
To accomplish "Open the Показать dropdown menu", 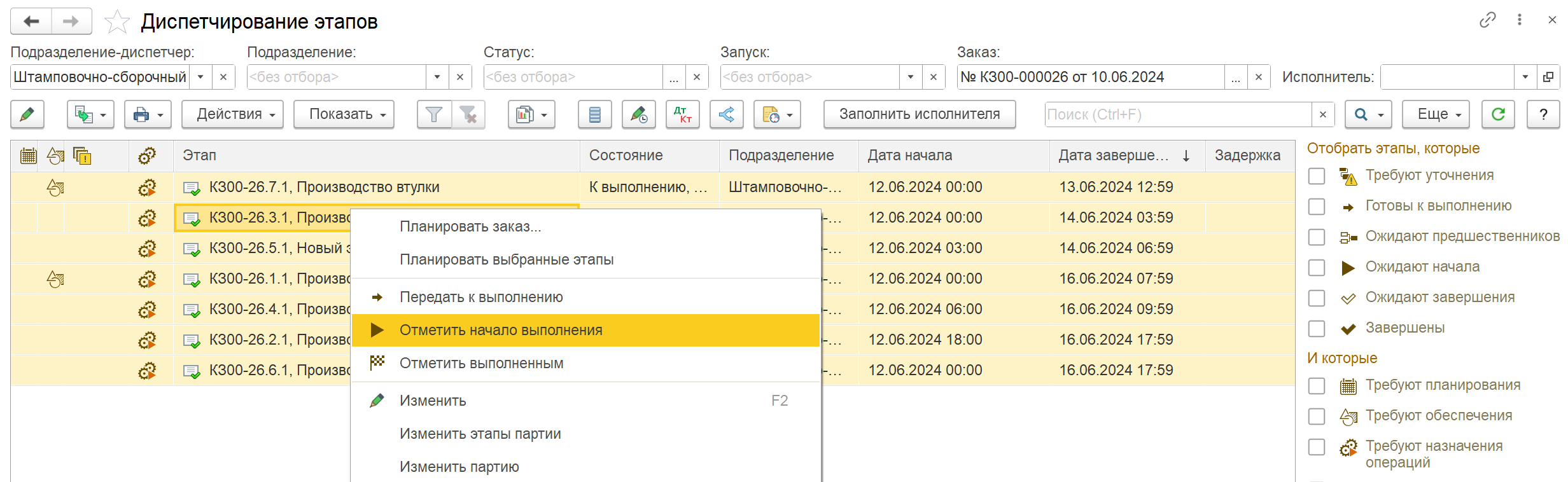I will click(344, 114).
